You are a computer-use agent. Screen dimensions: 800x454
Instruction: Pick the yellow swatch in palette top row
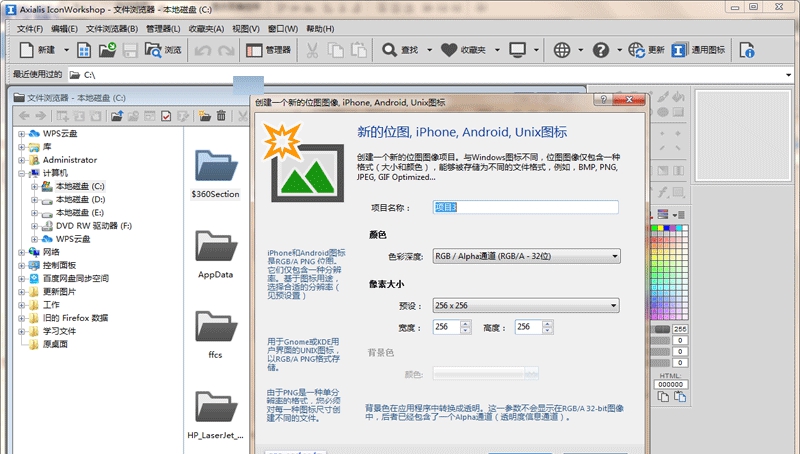[661, 228]
